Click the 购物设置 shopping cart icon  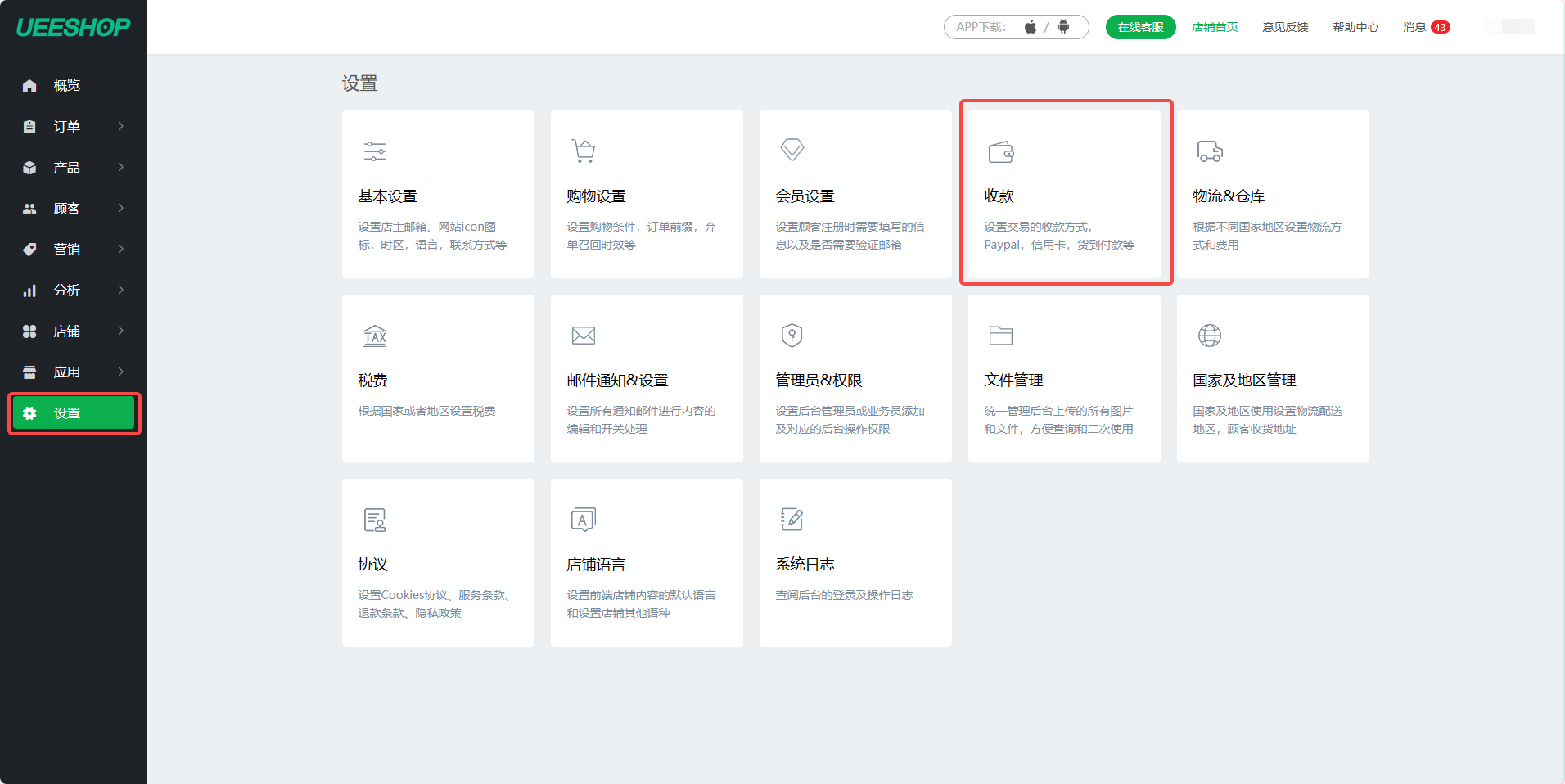click(584, 151)
